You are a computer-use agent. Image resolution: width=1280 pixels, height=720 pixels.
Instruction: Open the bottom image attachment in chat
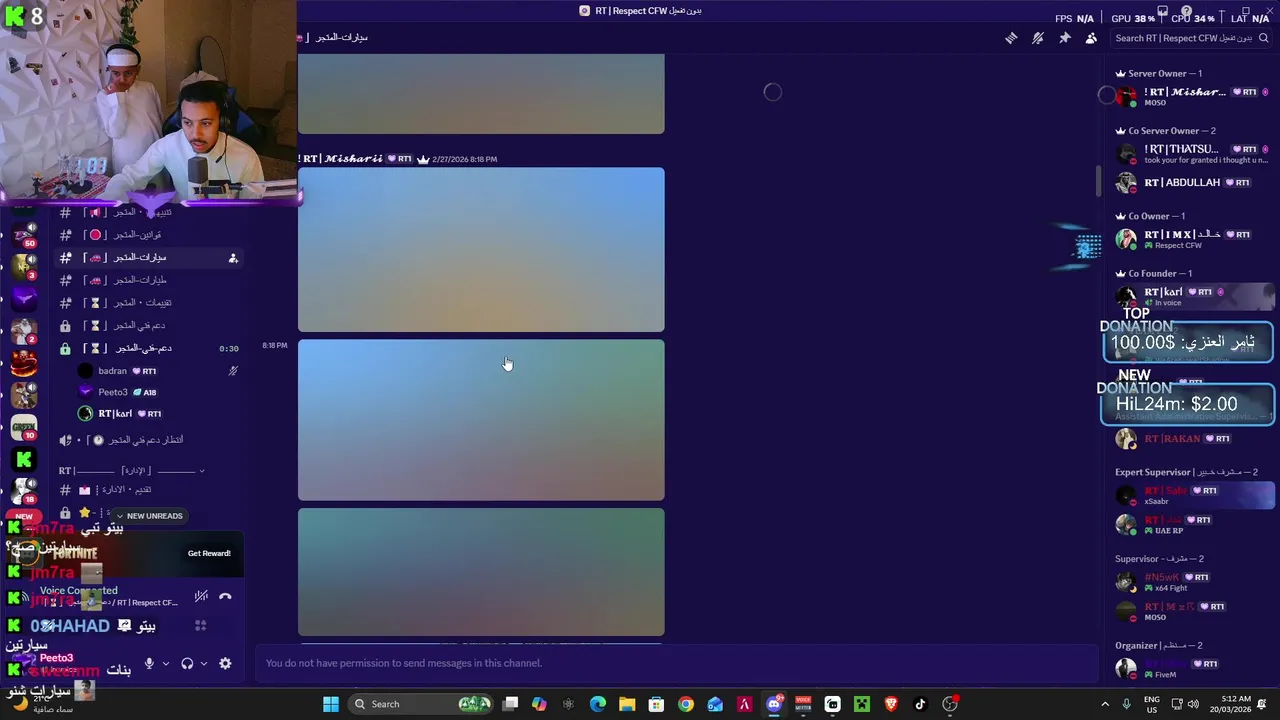click(481, 572)
